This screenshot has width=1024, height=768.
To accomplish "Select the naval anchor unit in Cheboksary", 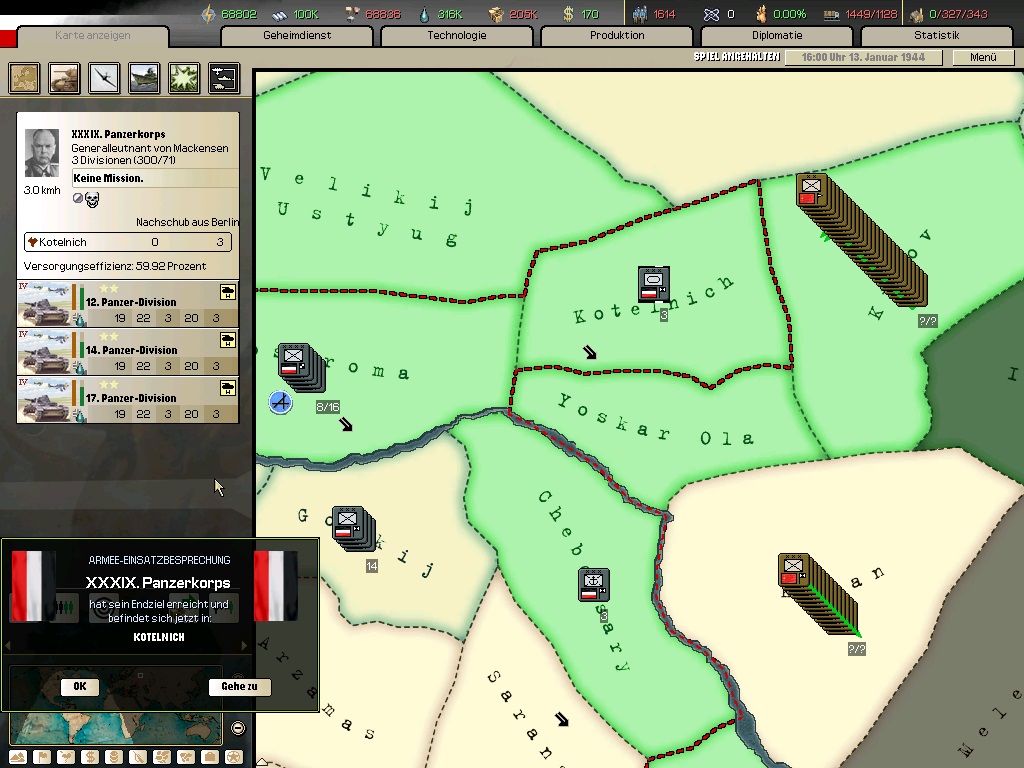I will pyautogui.click(x=594, y=584).
